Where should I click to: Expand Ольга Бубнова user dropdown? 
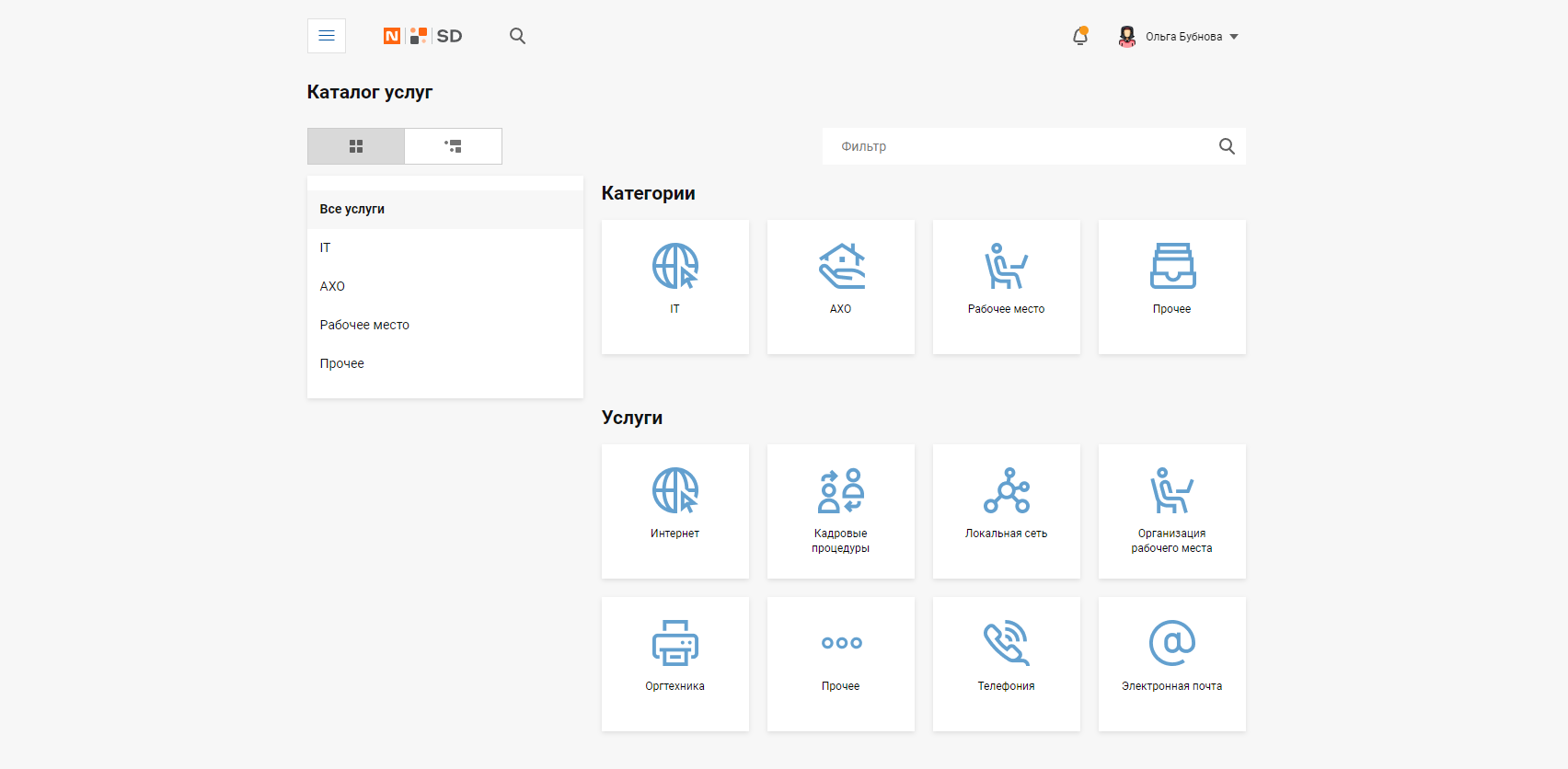coord(1180,37)
